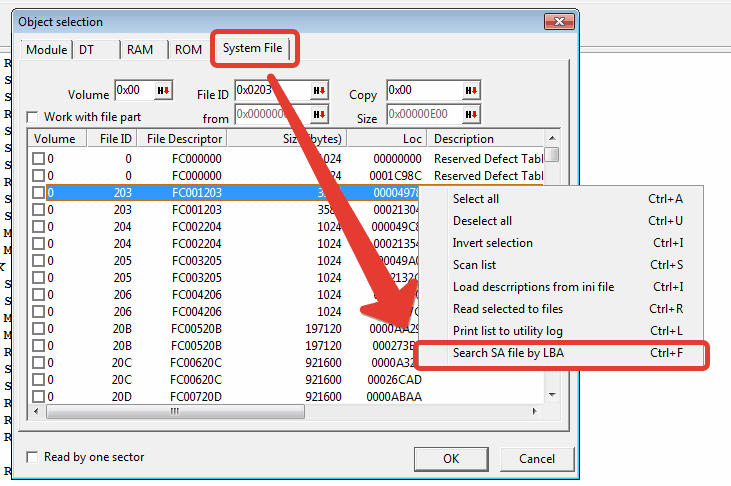731x486 pixels.
Task: Toggle Read by one sector checkbox
Action: coord(32,457)
